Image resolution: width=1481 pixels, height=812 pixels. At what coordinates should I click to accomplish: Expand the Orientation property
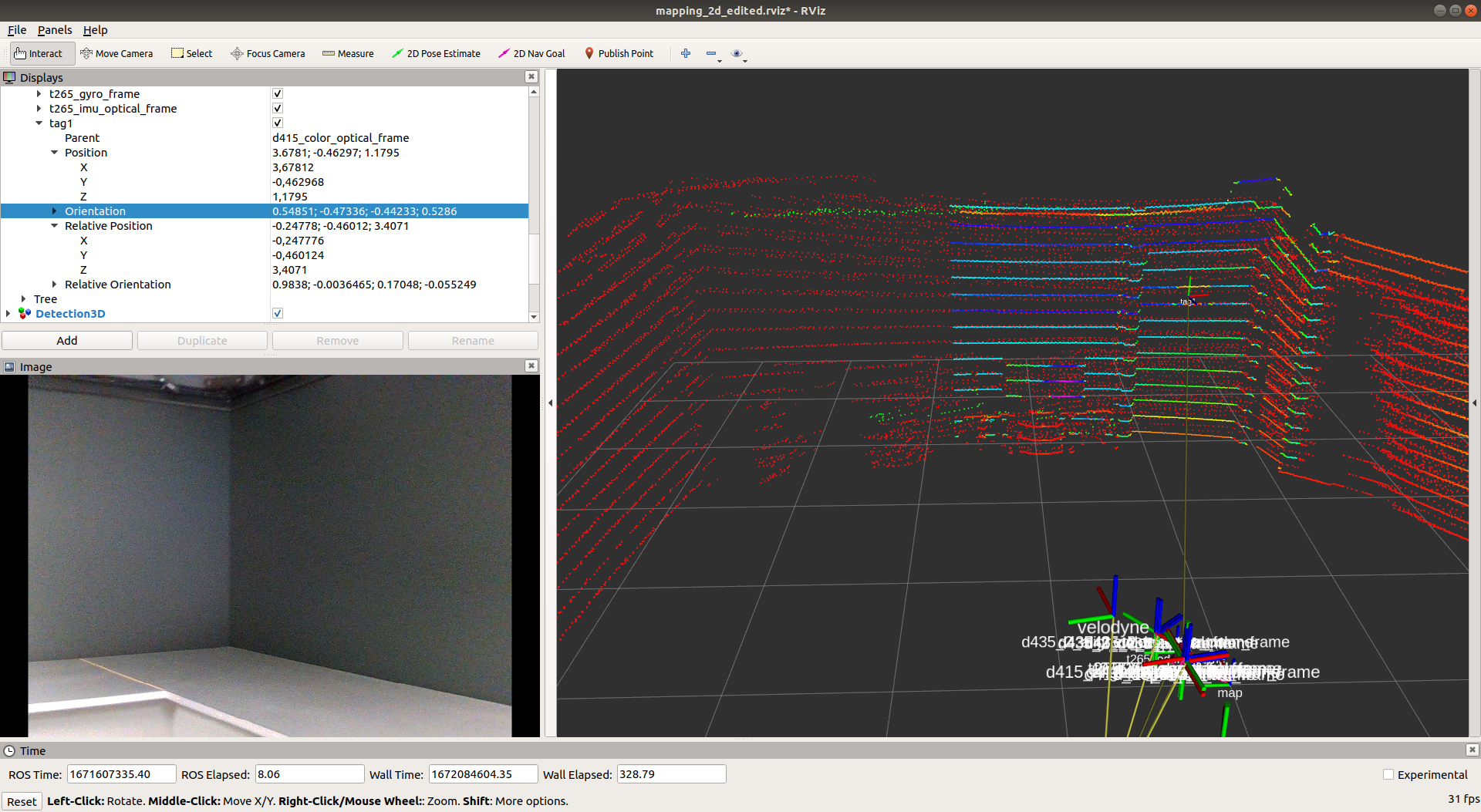coord(54,211)
